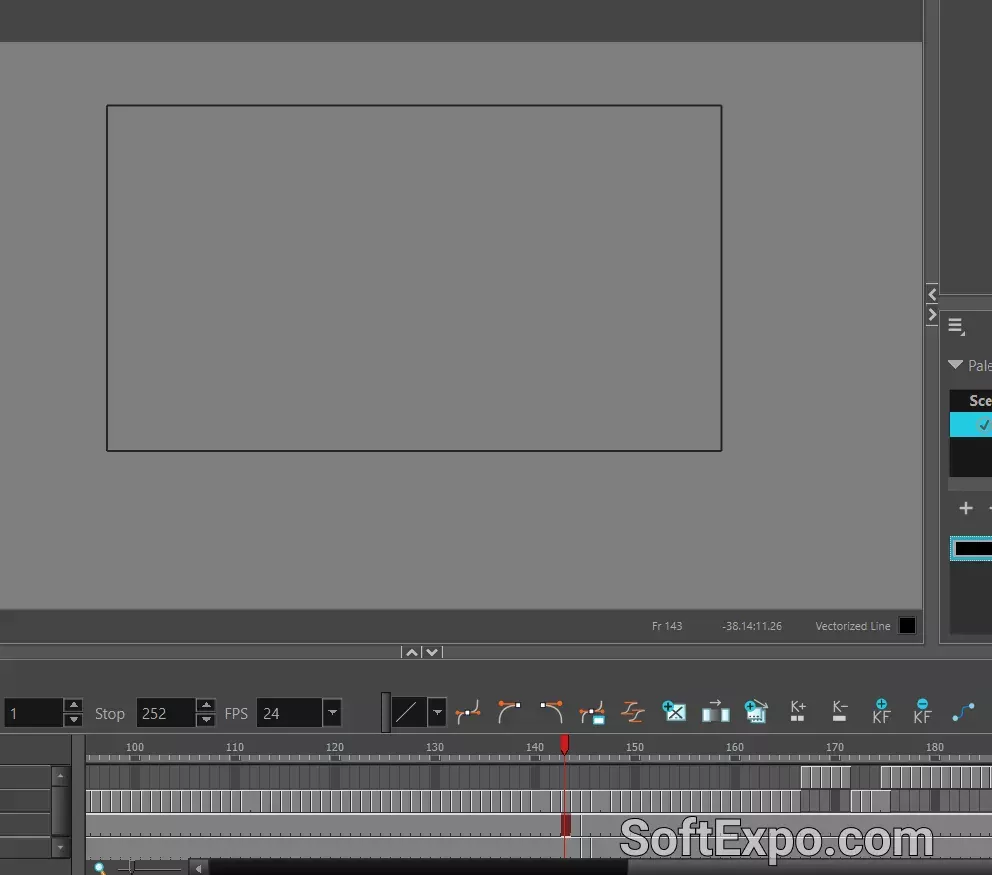Image resolution: width=992 pixels, height=875 pixels.
Task: Select the stop-motion stepped keyframe icon
Action: 633,711
